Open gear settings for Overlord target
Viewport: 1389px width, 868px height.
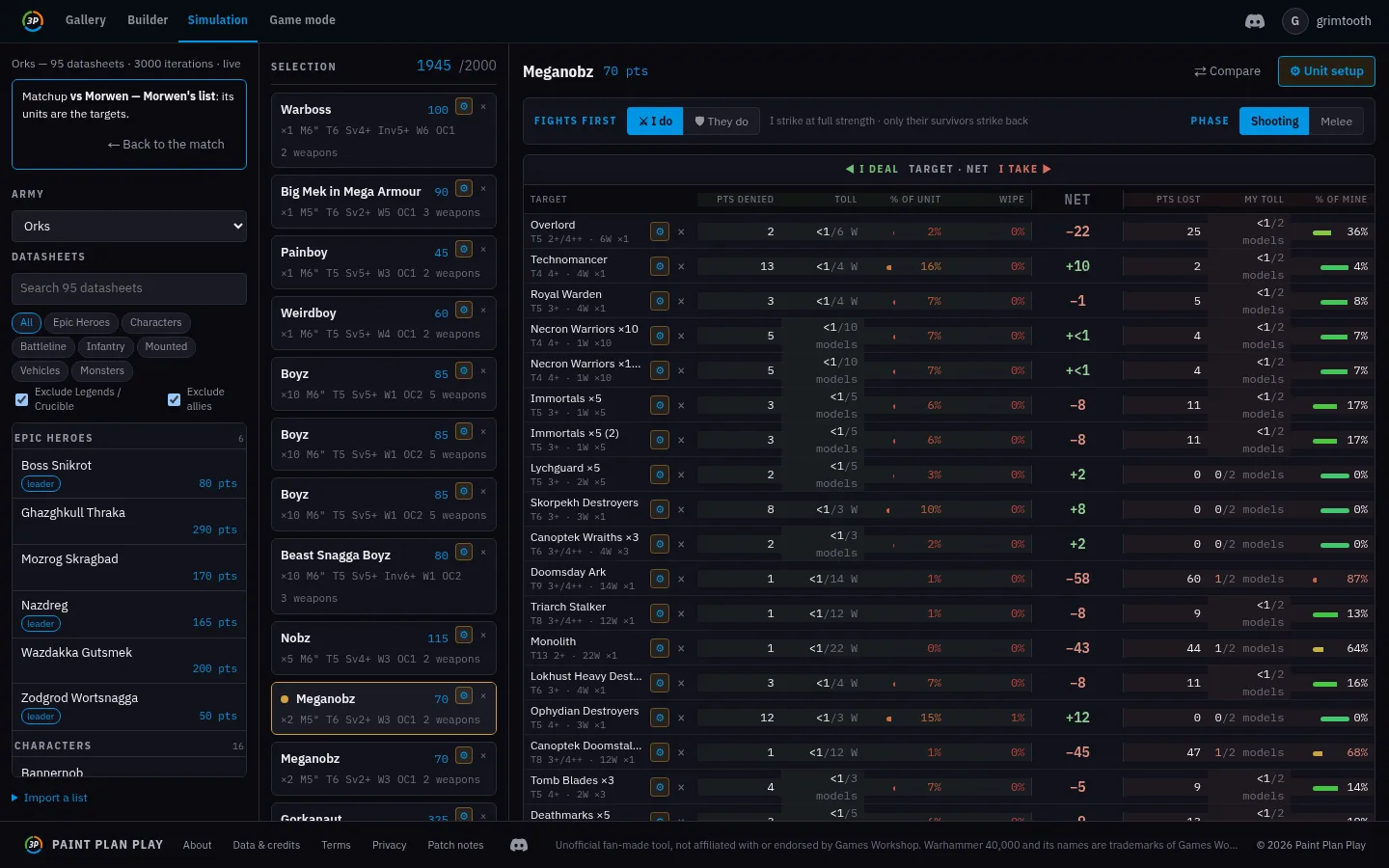(660, 231)
